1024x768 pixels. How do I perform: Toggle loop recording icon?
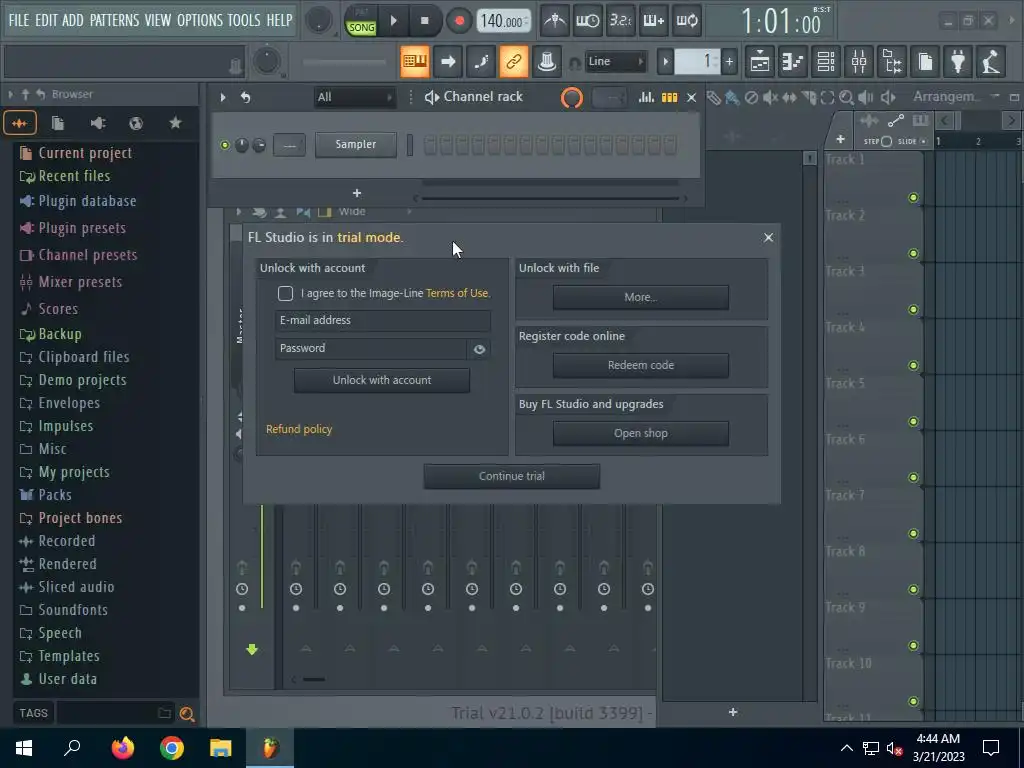(686, 20)
